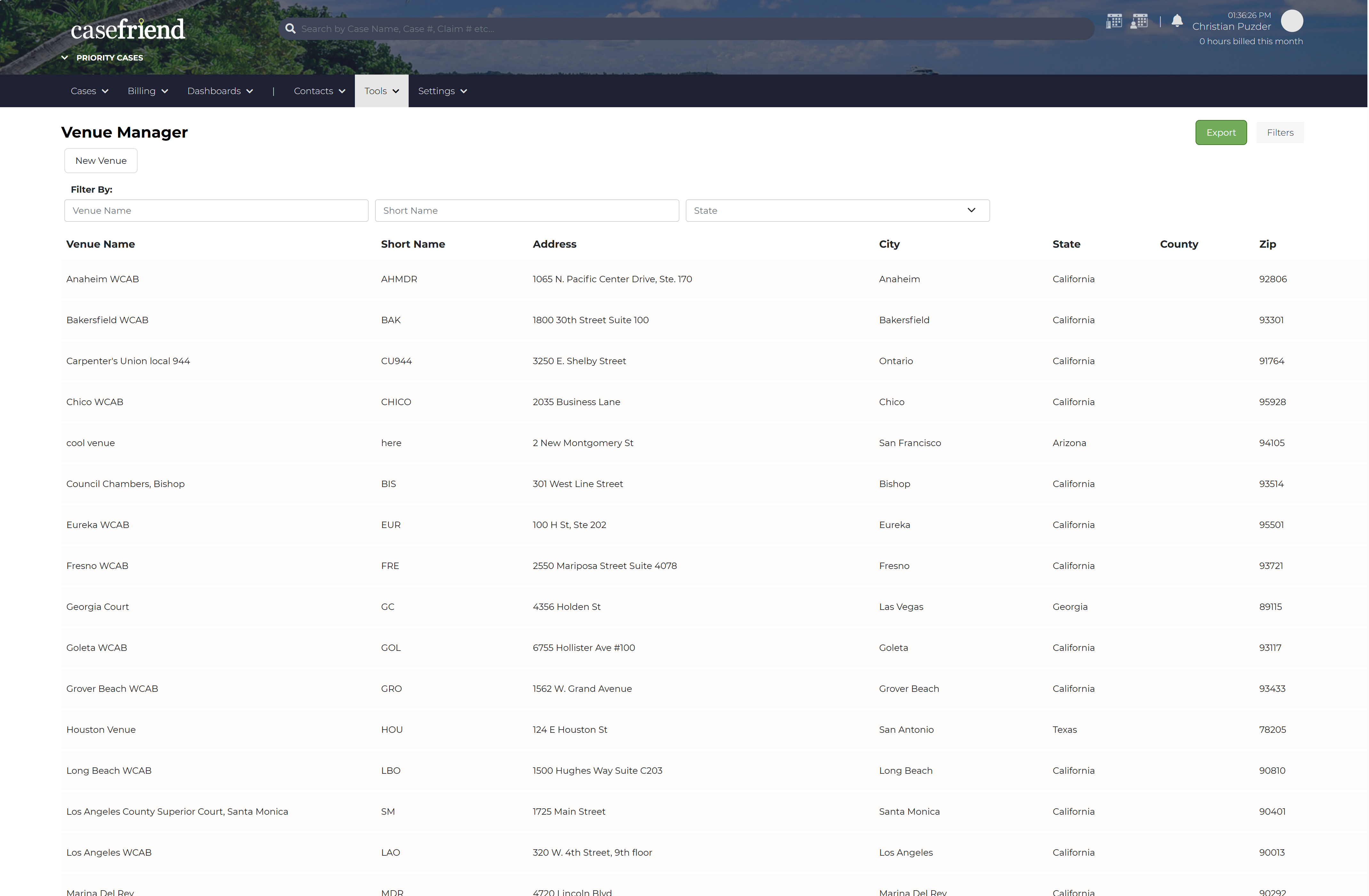Click the Las Vegas city cell
1369x896 pixels.
coord(901,607)
